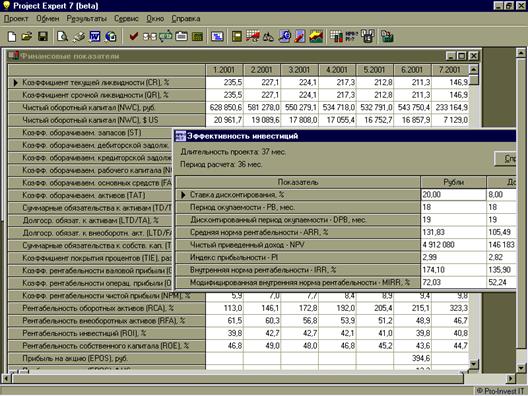
Task: Click the printer toolbar icon
Action: (79, 36)
